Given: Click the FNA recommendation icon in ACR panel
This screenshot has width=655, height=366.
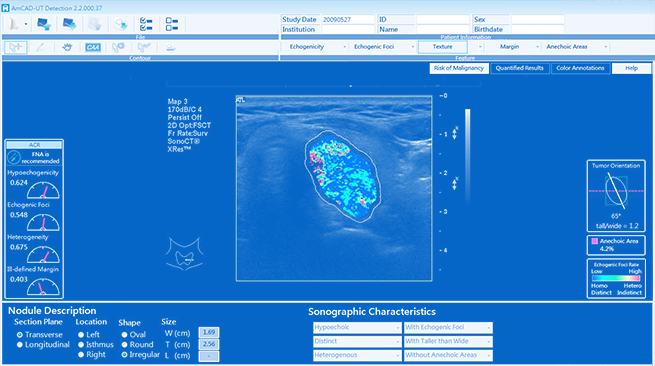Looking at the screenshot, I should click(x=14, y=158).
